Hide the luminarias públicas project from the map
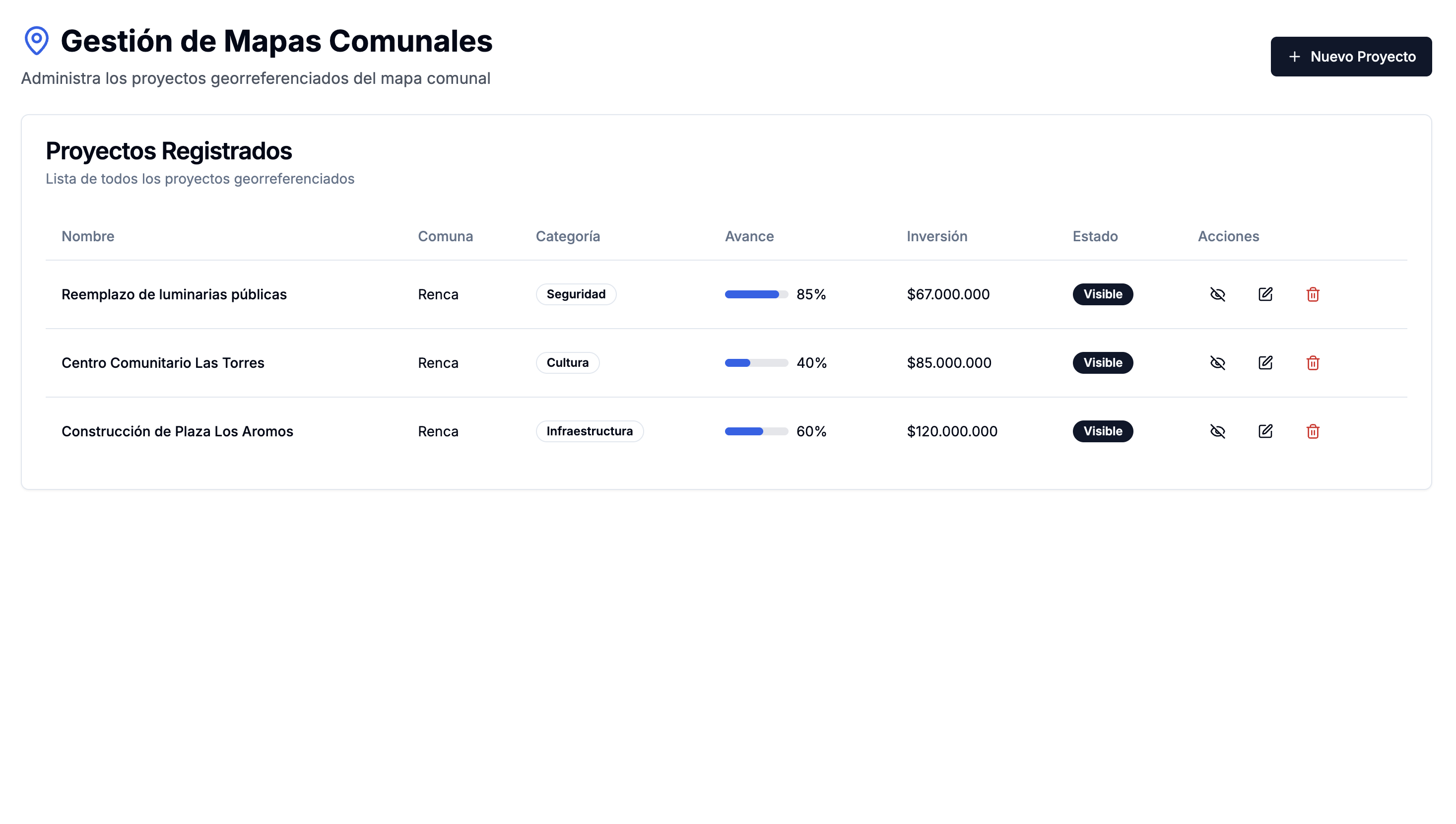Screen dimensions: 1456x824 (1217, 294)
